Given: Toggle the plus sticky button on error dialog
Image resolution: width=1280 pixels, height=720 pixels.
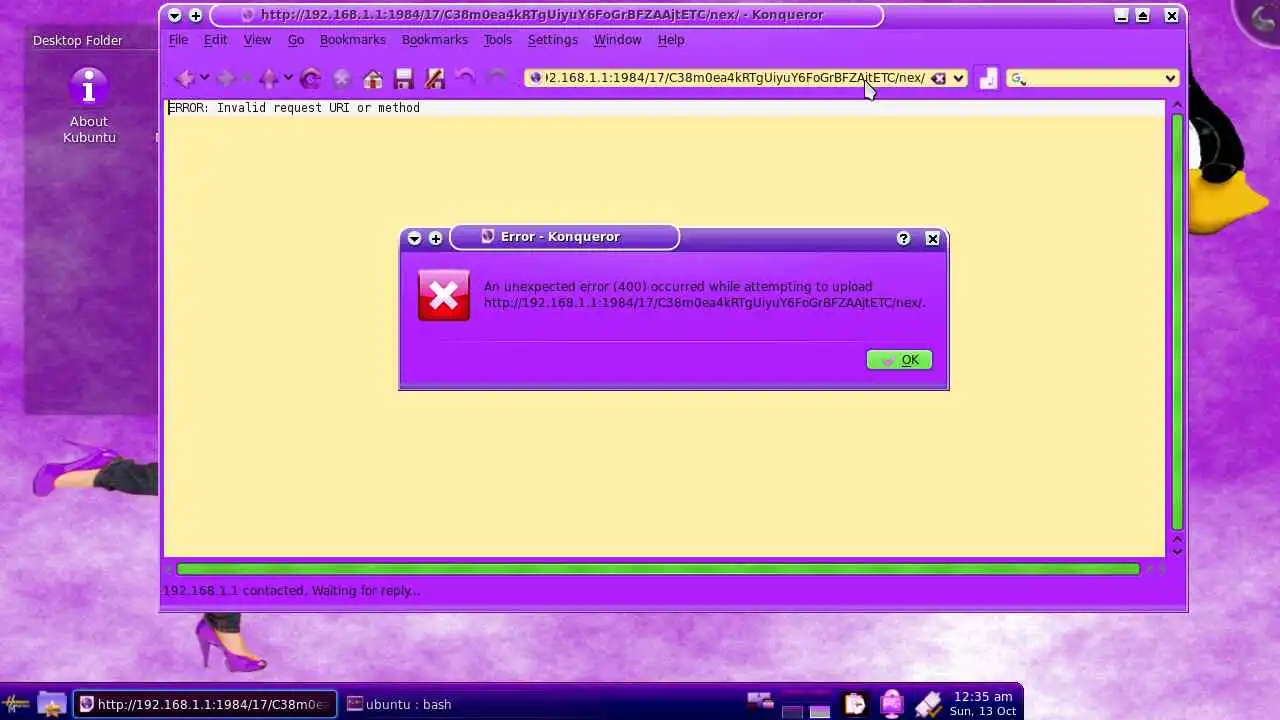Looking at the screenshot, I should 435,238.
